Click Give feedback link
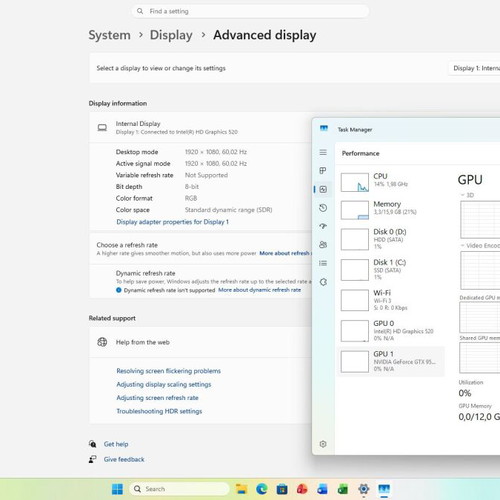 tap(124, 459)
